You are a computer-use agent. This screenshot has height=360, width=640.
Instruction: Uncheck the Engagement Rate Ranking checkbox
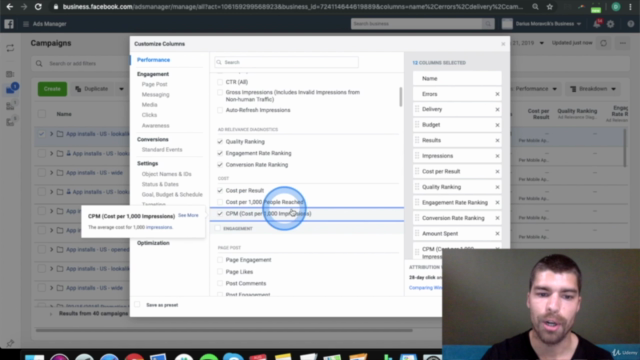(x=220, y=153)
